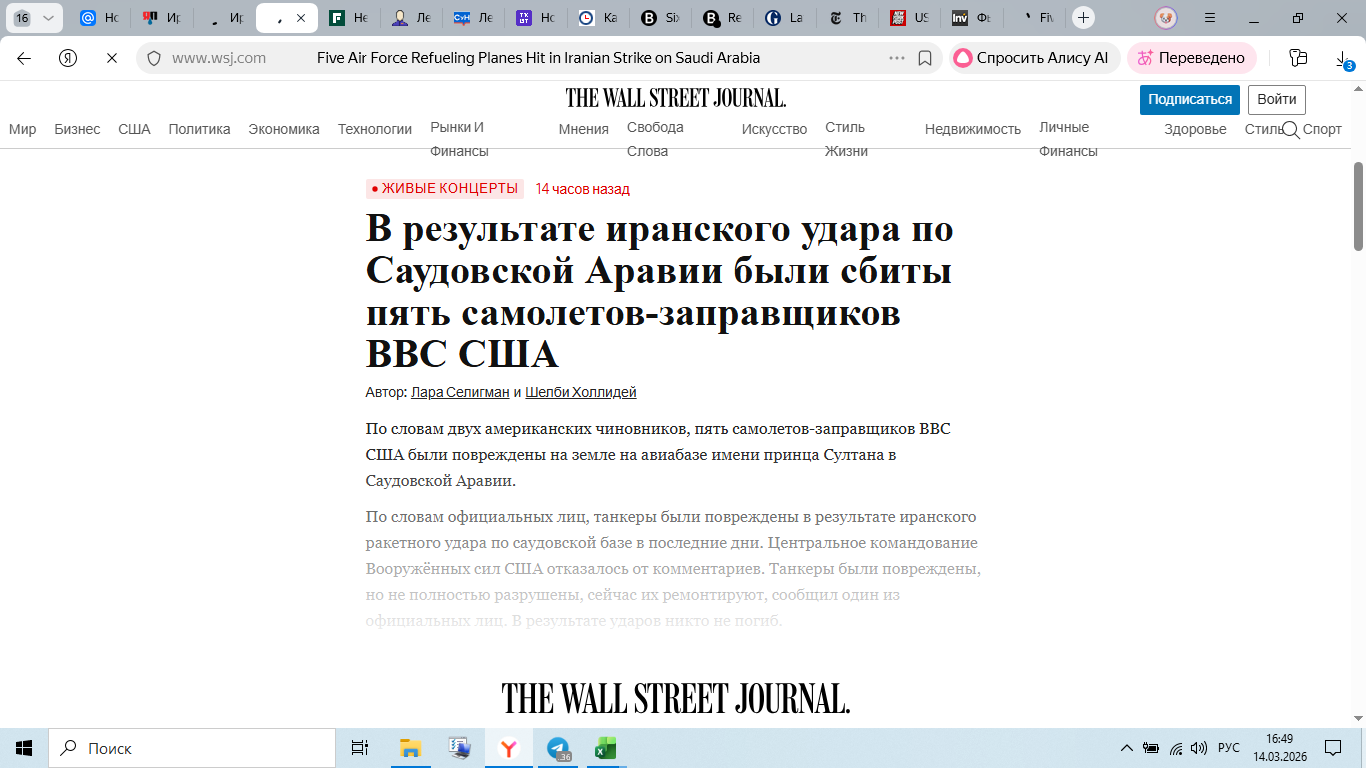Switch the РУС keyboard language indicator
This screenshot has height=768, width=1366.
click(1229, 748)
